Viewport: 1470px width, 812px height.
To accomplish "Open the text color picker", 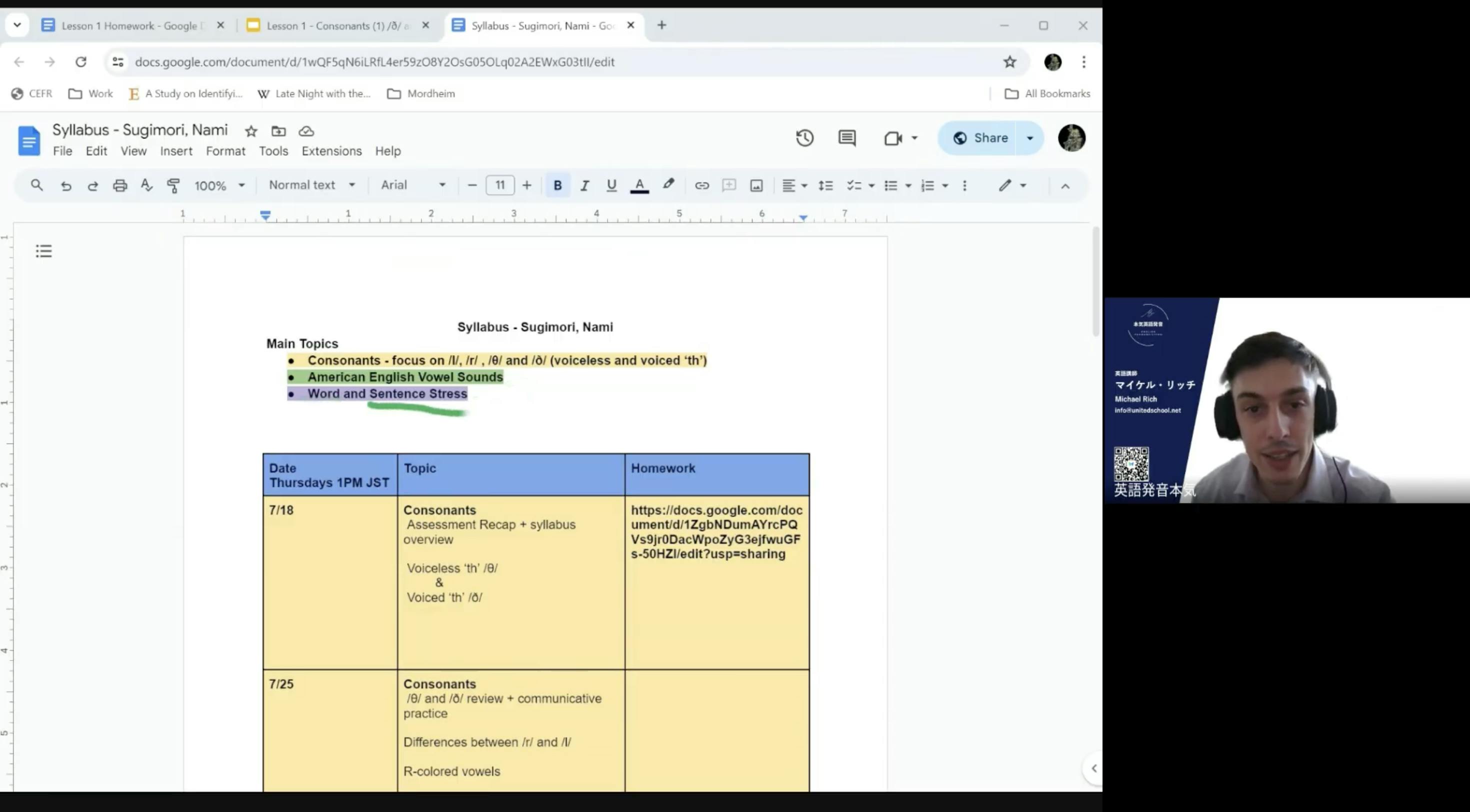I will click(x=639, y=185).
